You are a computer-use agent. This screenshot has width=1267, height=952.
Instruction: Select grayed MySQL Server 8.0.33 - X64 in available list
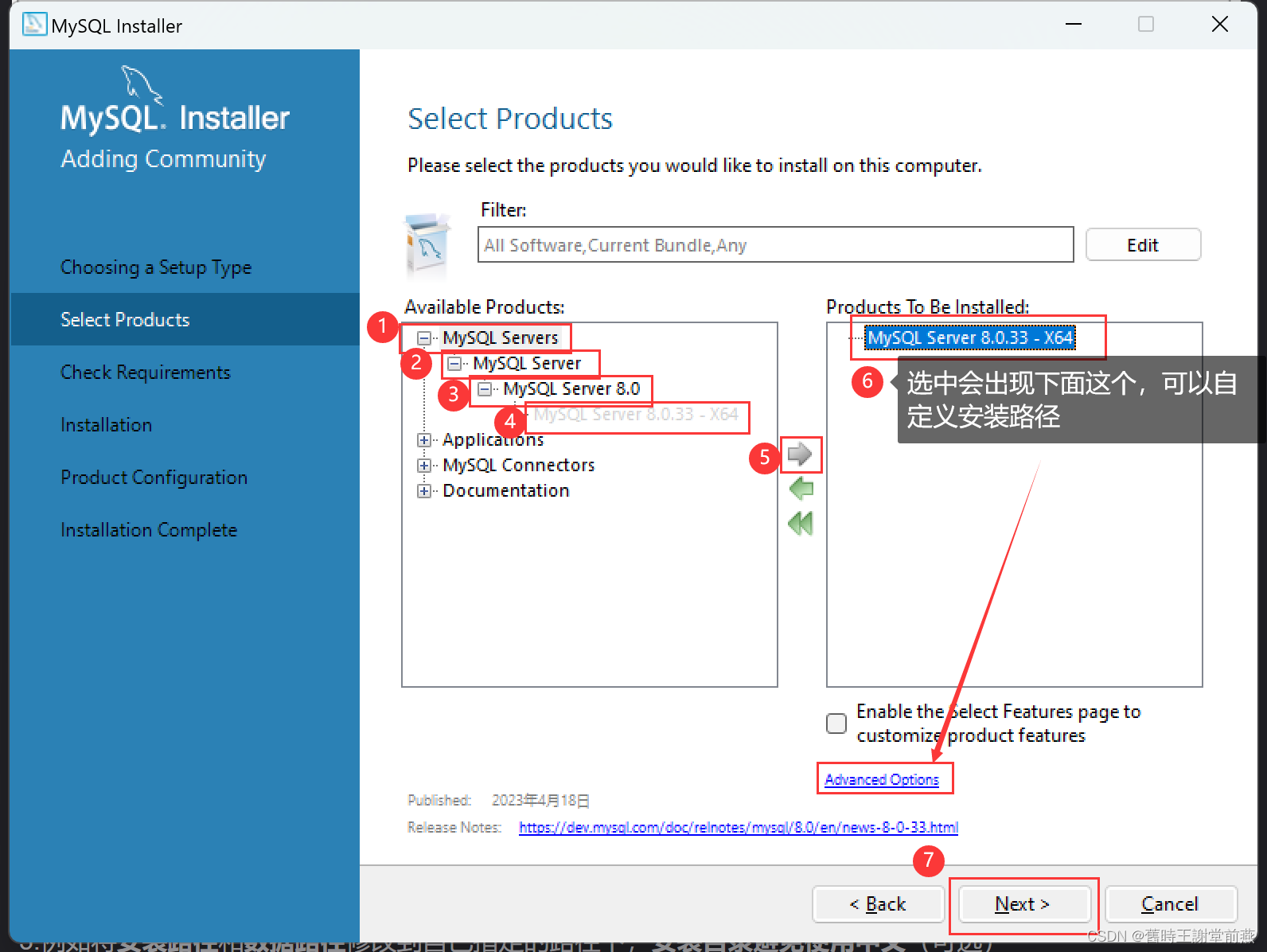[x=636, y=415]
